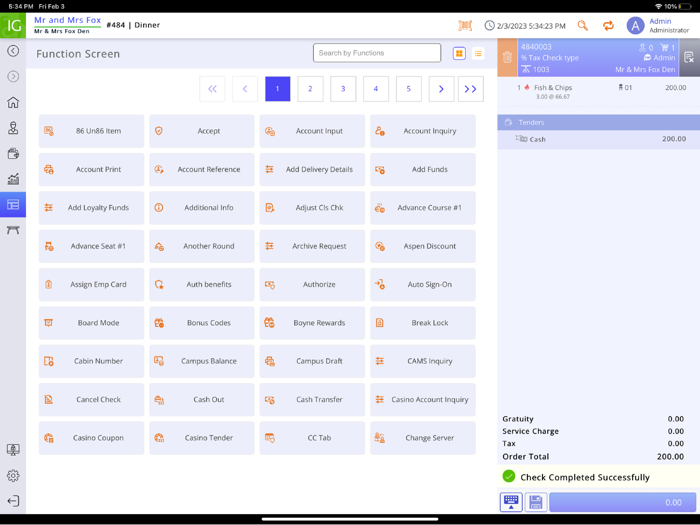Click the blue amount field showing 0.00

(622, 502)
